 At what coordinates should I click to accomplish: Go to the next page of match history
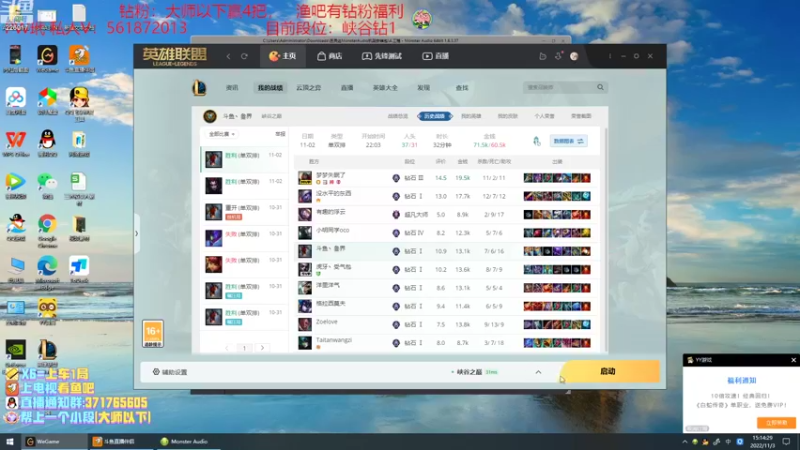(x=262, y=348)
